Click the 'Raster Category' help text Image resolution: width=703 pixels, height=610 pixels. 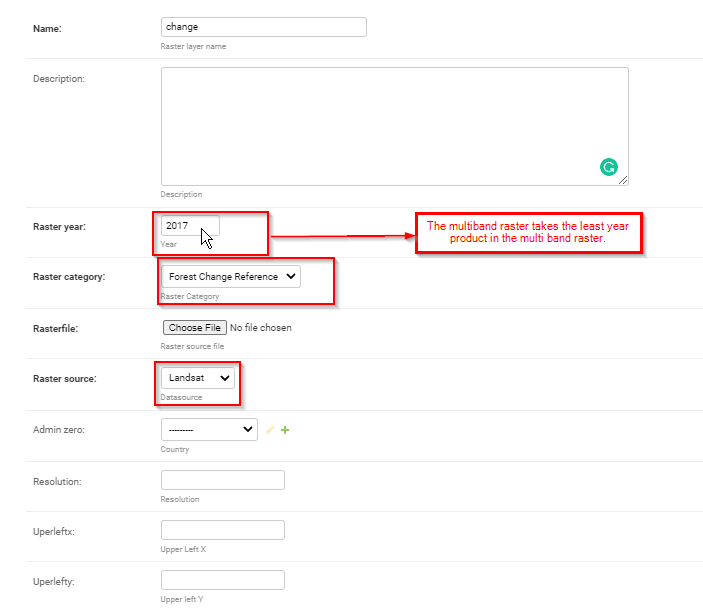click(190, 296)
